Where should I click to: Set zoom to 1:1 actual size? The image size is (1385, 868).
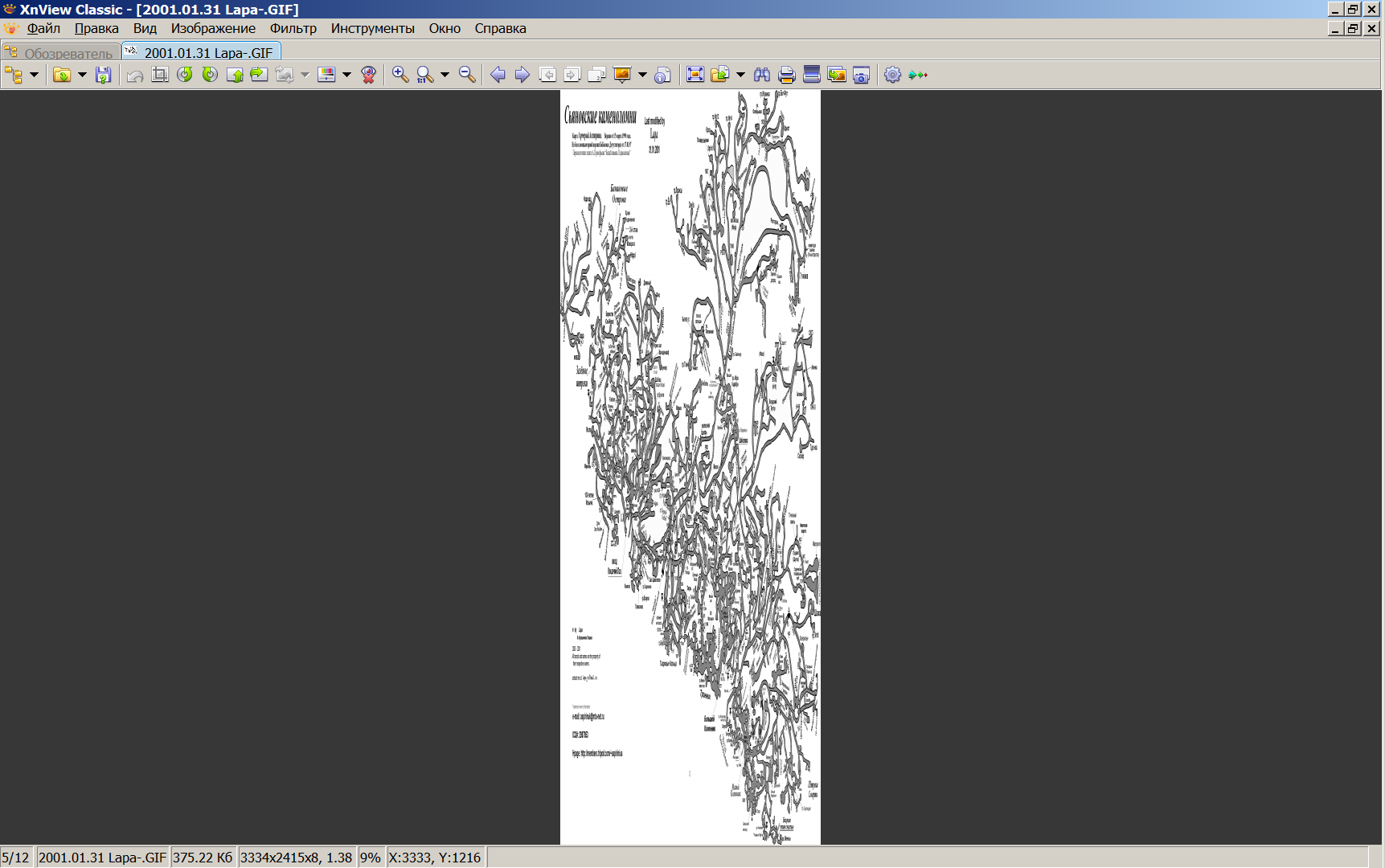425,75
